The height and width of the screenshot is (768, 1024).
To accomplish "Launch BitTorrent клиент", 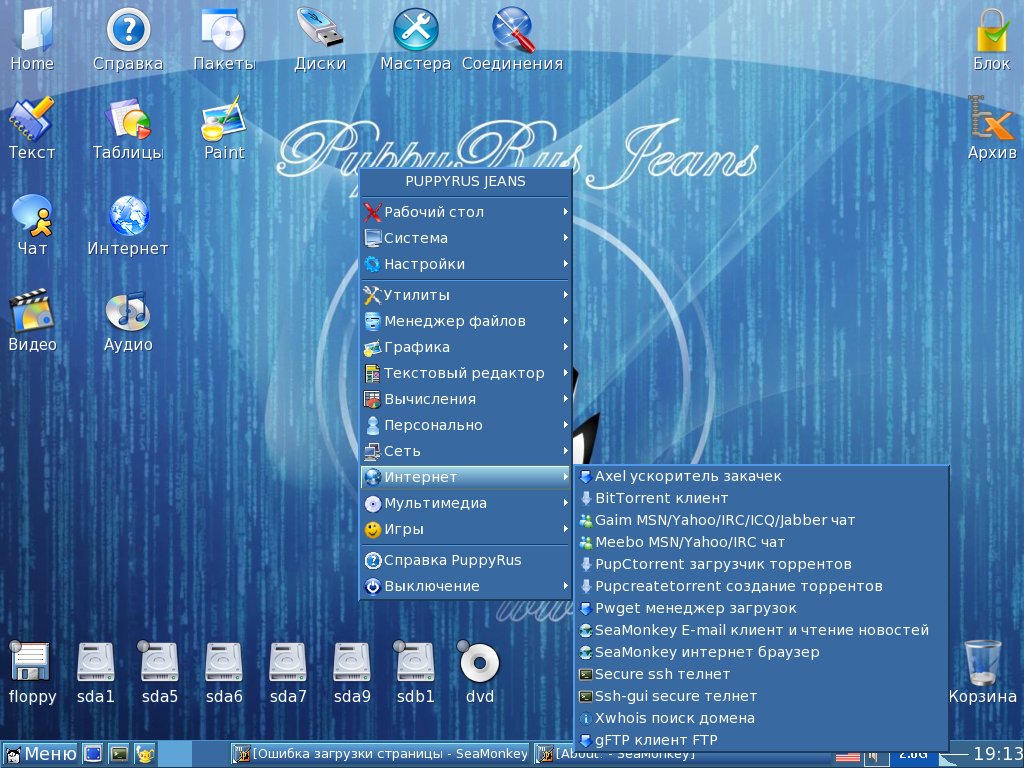I will 761,498.
